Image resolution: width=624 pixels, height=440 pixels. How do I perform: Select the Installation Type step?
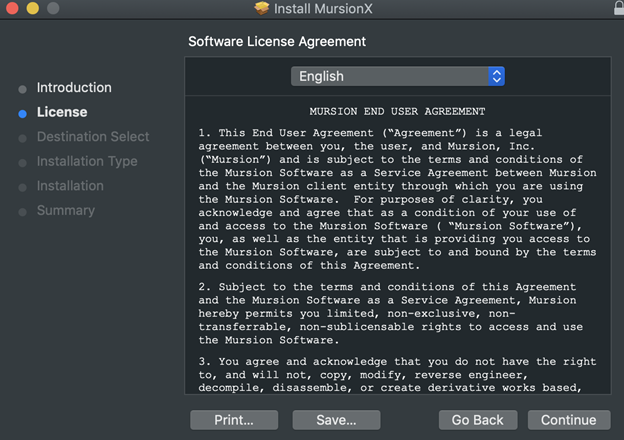click(x=87, y=161)
